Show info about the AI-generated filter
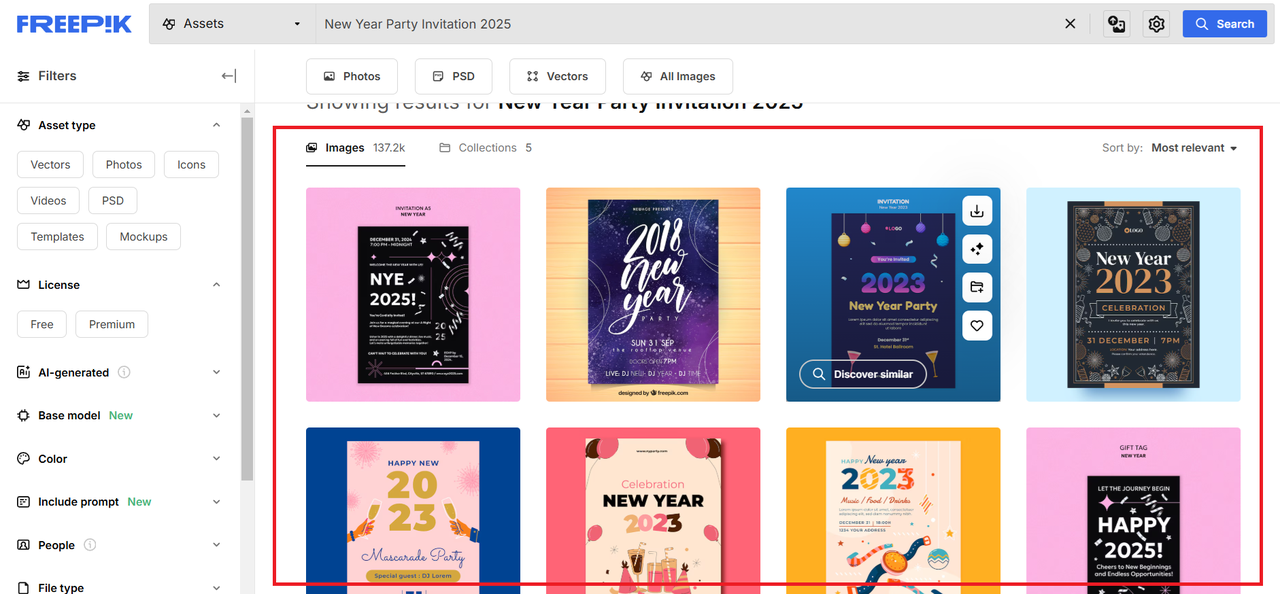Image resolution: width=1280 pixels, height=594 pixels. (124, 372)
